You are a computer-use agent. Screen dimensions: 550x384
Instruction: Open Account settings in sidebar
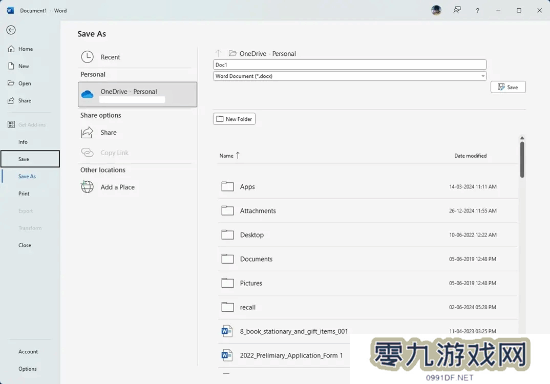[x=28, y=351]
